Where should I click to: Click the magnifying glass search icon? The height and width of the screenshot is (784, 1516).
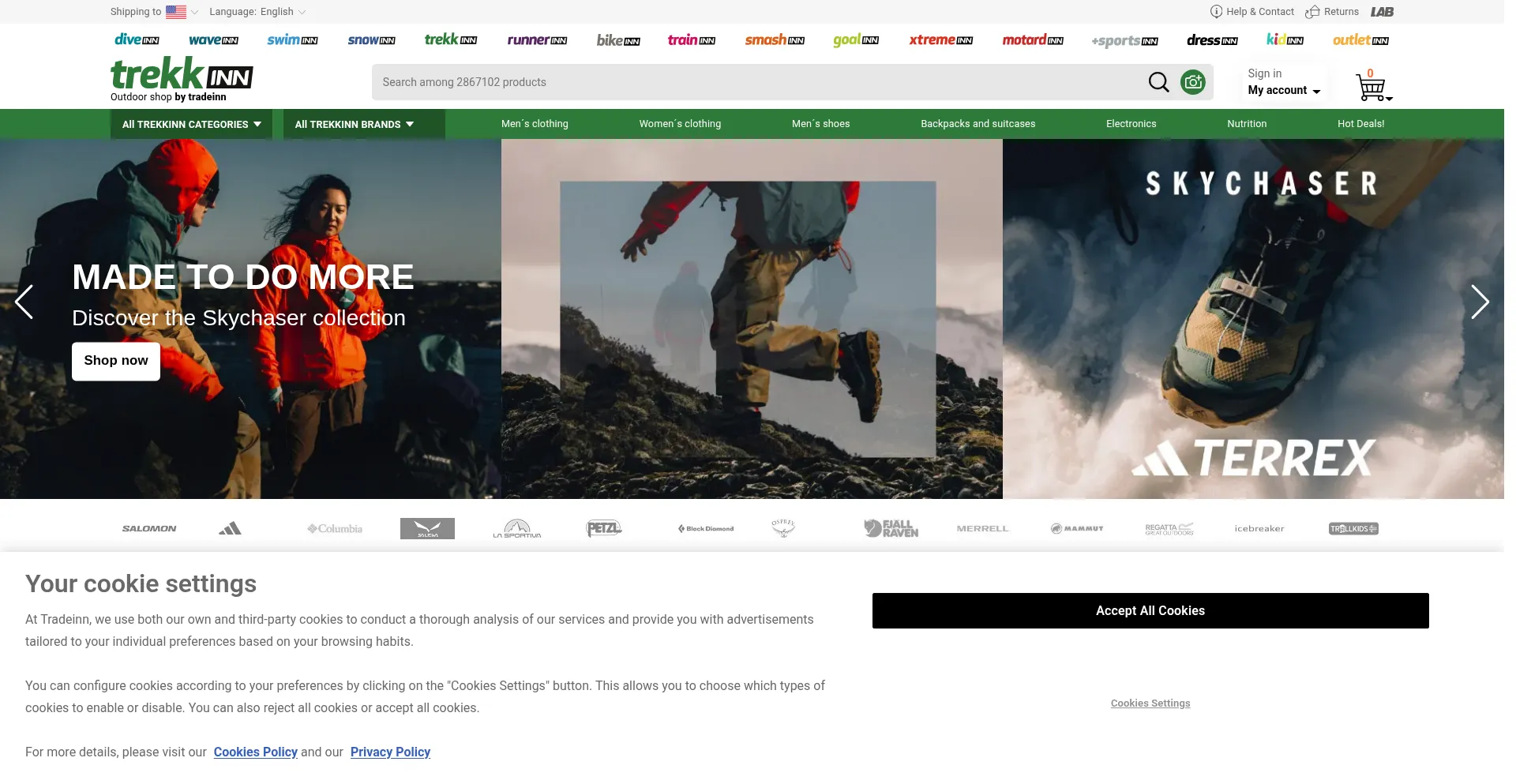1158,82
